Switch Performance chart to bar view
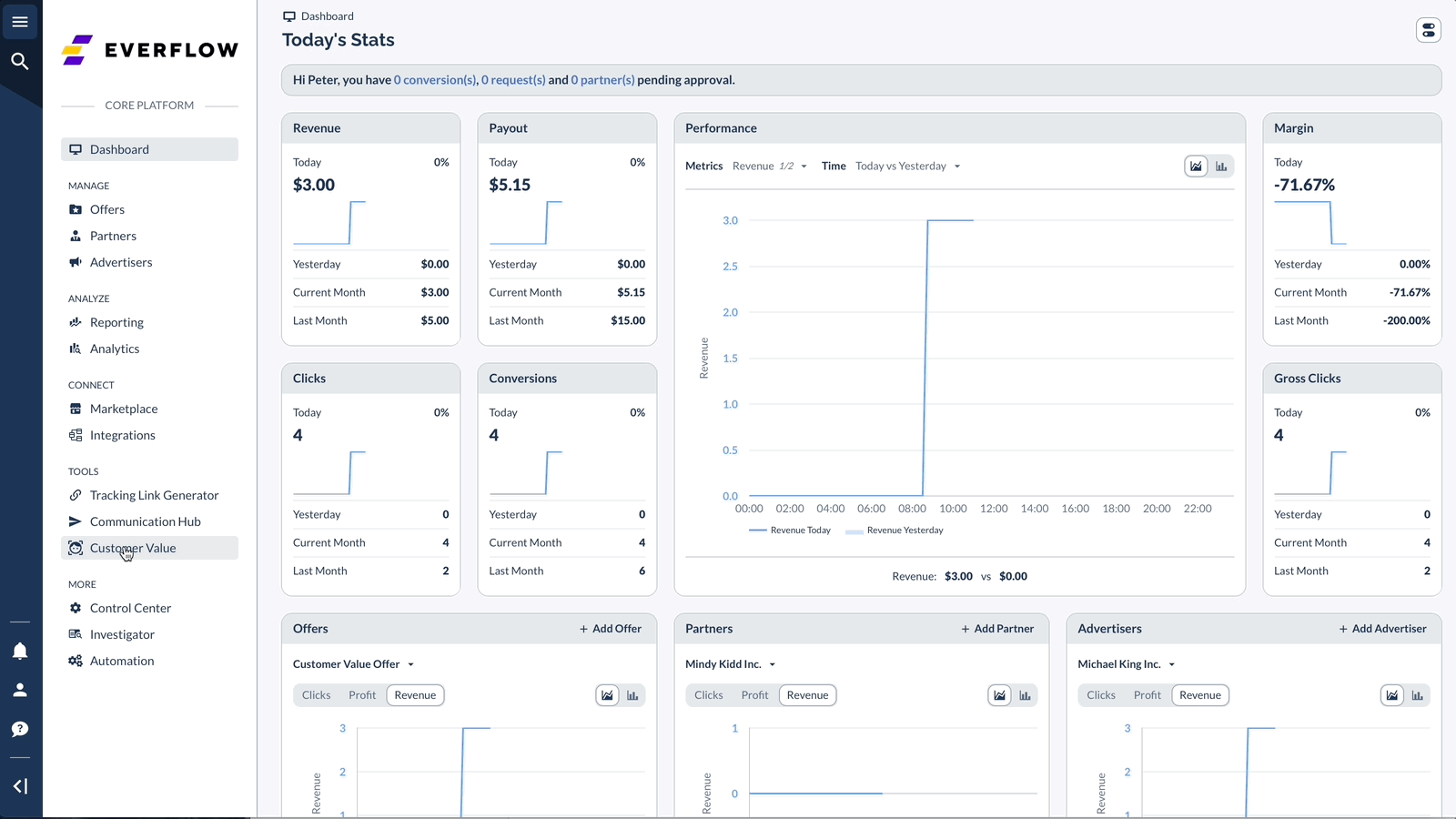 [x=1221, y=166]
